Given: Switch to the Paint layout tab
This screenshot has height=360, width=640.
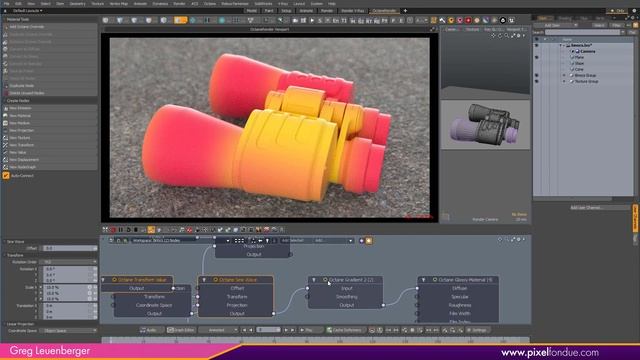Looking at the screenshot, I should [x=269, y=11].
